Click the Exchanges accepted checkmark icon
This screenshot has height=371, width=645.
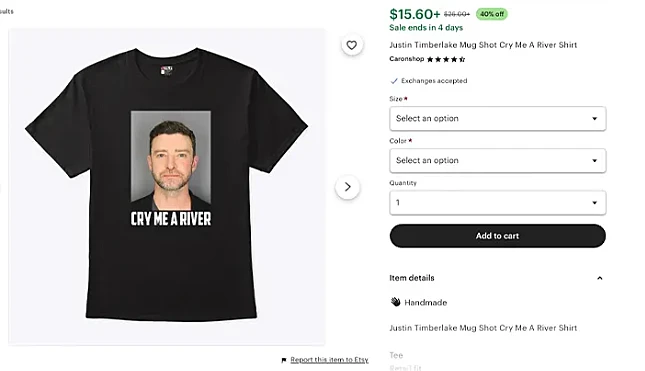coord(394,81)
